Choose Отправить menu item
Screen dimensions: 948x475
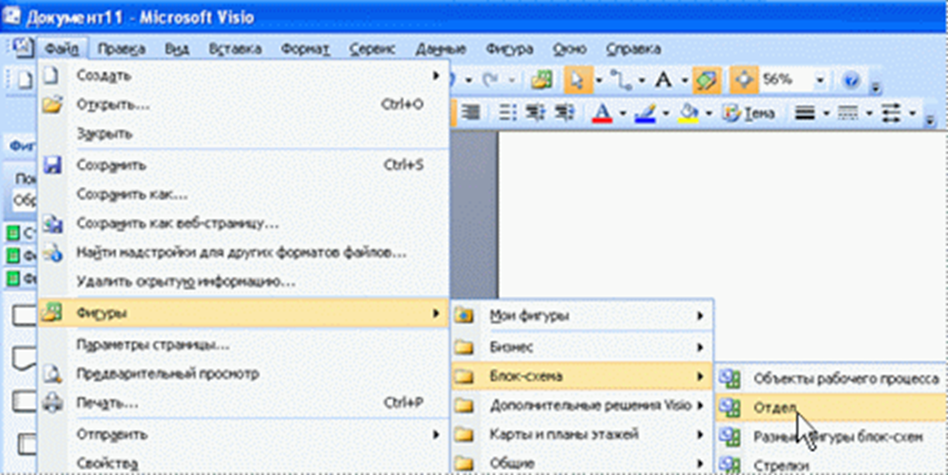[243, 435]
